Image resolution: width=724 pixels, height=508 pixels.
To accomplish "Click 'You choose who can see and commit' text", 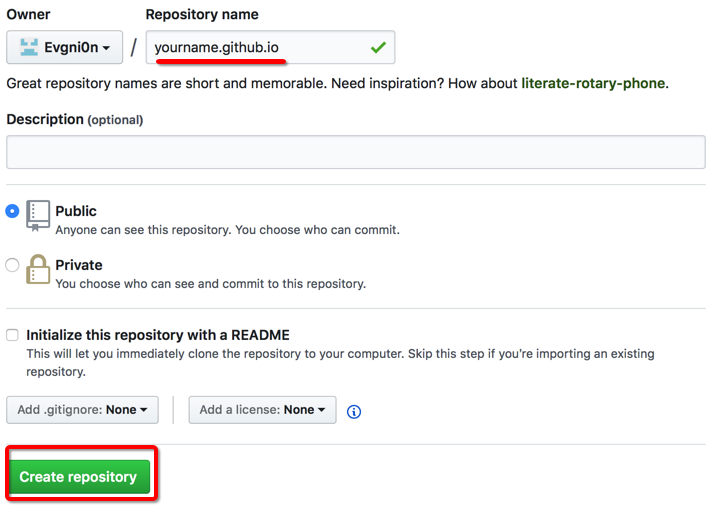I will 211,284.
